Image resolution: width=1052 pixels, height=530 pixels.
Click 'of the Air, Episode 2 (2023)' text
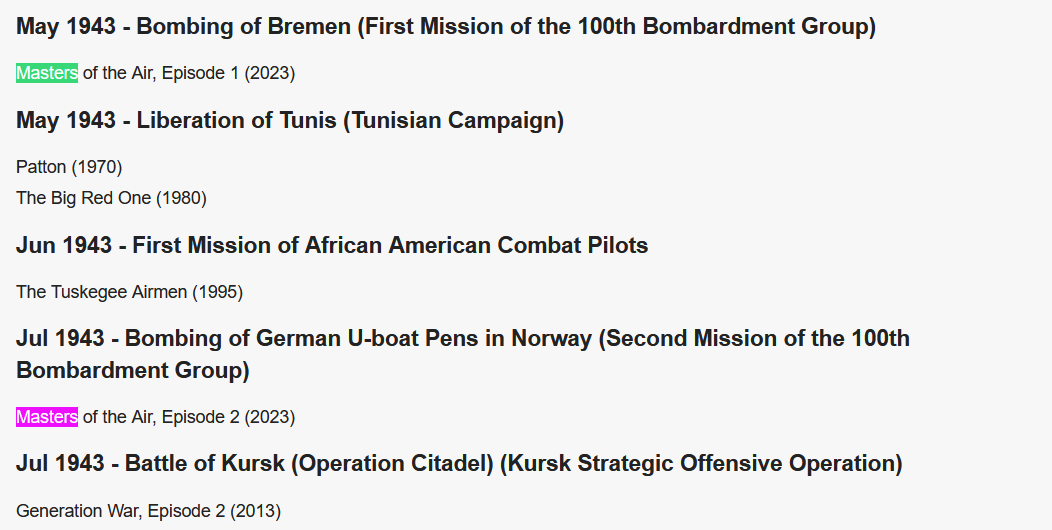[189, 417]
